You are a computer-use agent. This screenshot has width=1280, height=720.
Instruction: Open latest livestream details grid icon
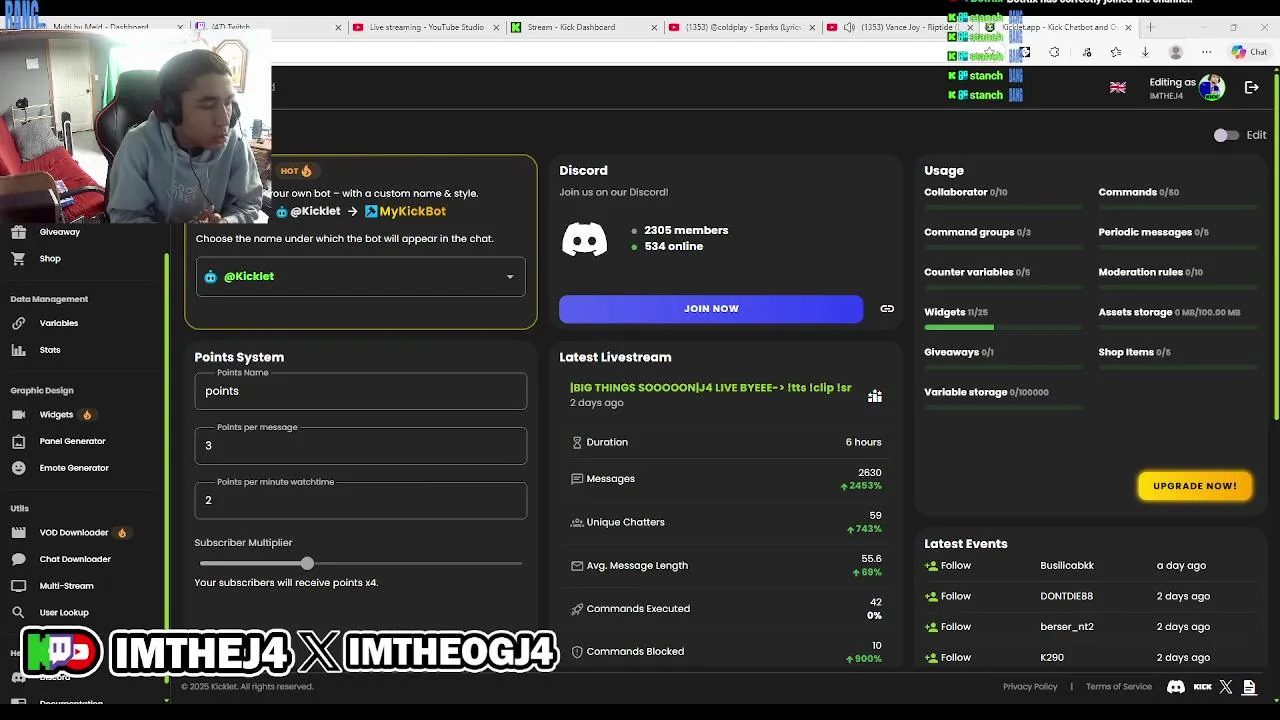(875, 396)
